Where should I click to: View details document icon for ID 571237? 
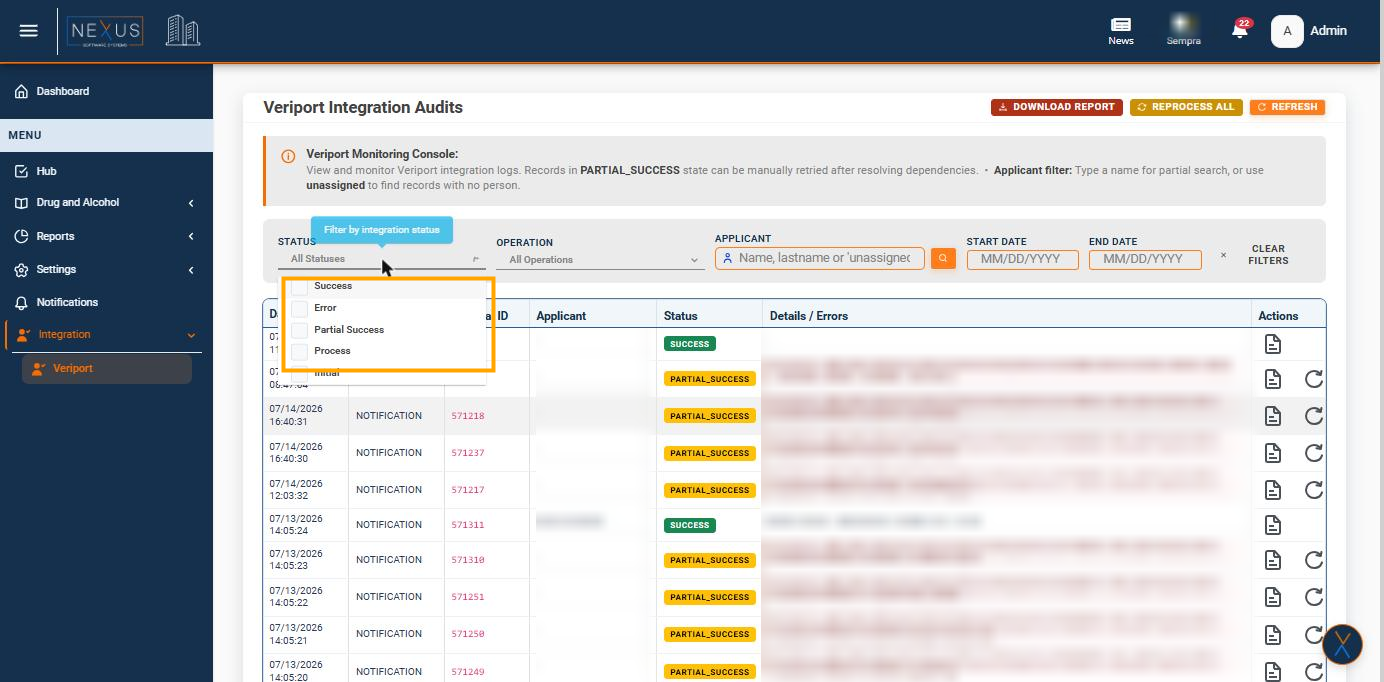point(1272,453)
